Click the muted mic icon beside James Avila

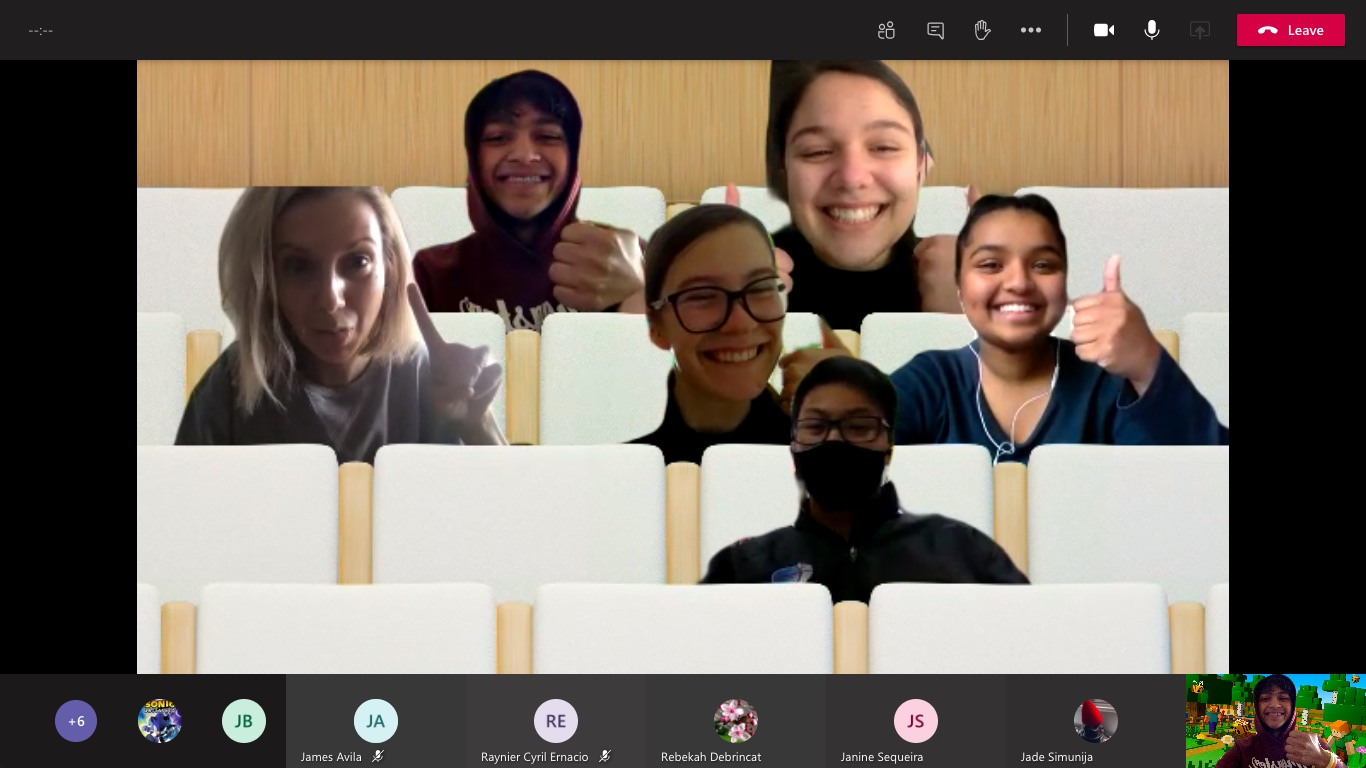pyautogui.click(x=378, y=757)
